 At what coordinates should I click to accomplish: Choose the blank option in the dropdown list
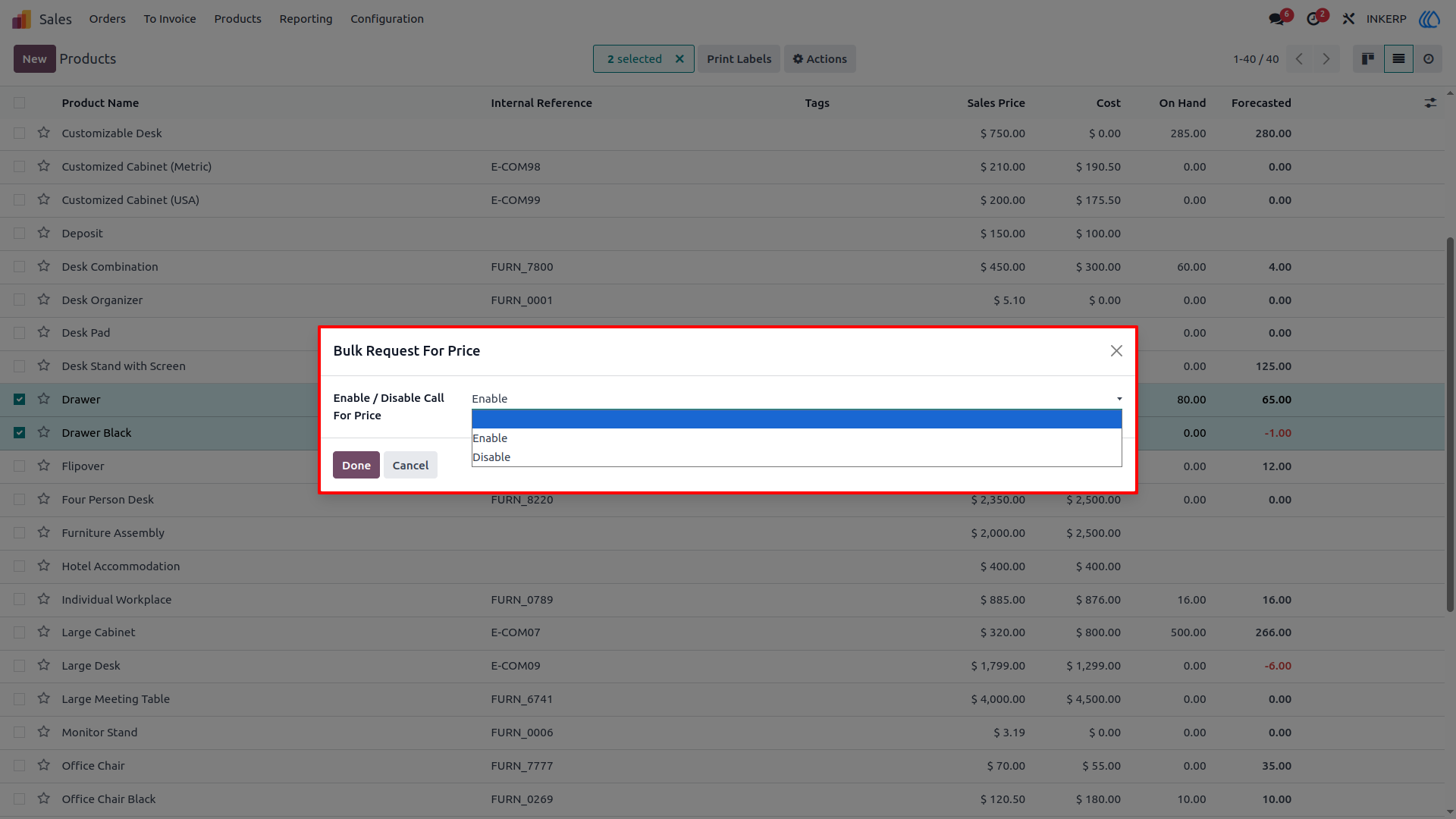796,419
